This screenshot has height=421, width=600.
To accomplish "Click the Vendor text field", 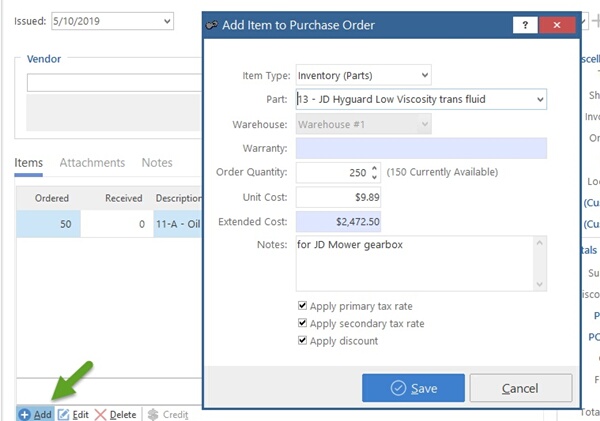I will pyautogui.click(x=114, y=83).
